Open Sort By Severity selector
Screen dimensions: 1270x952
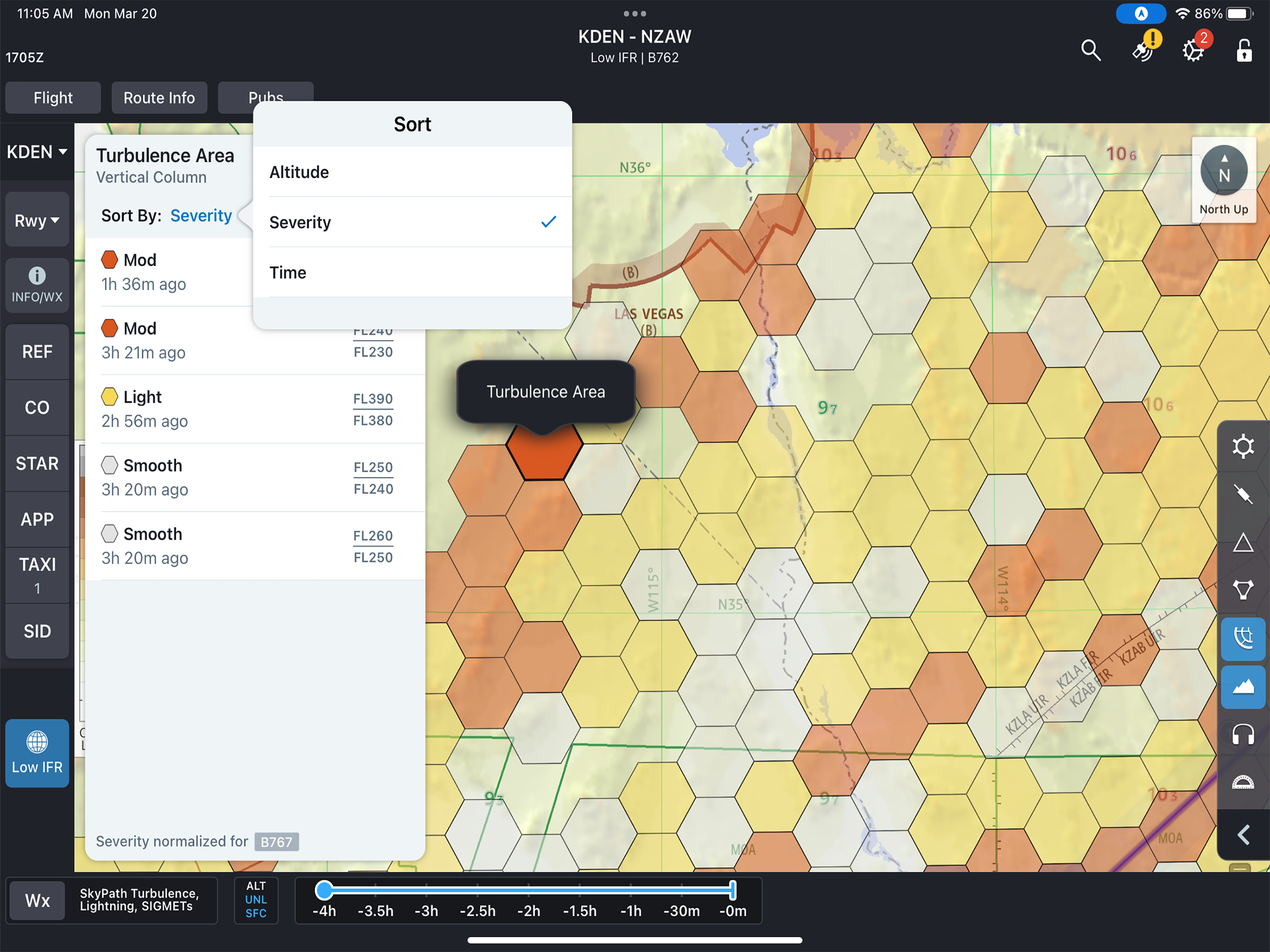[201, 216]
